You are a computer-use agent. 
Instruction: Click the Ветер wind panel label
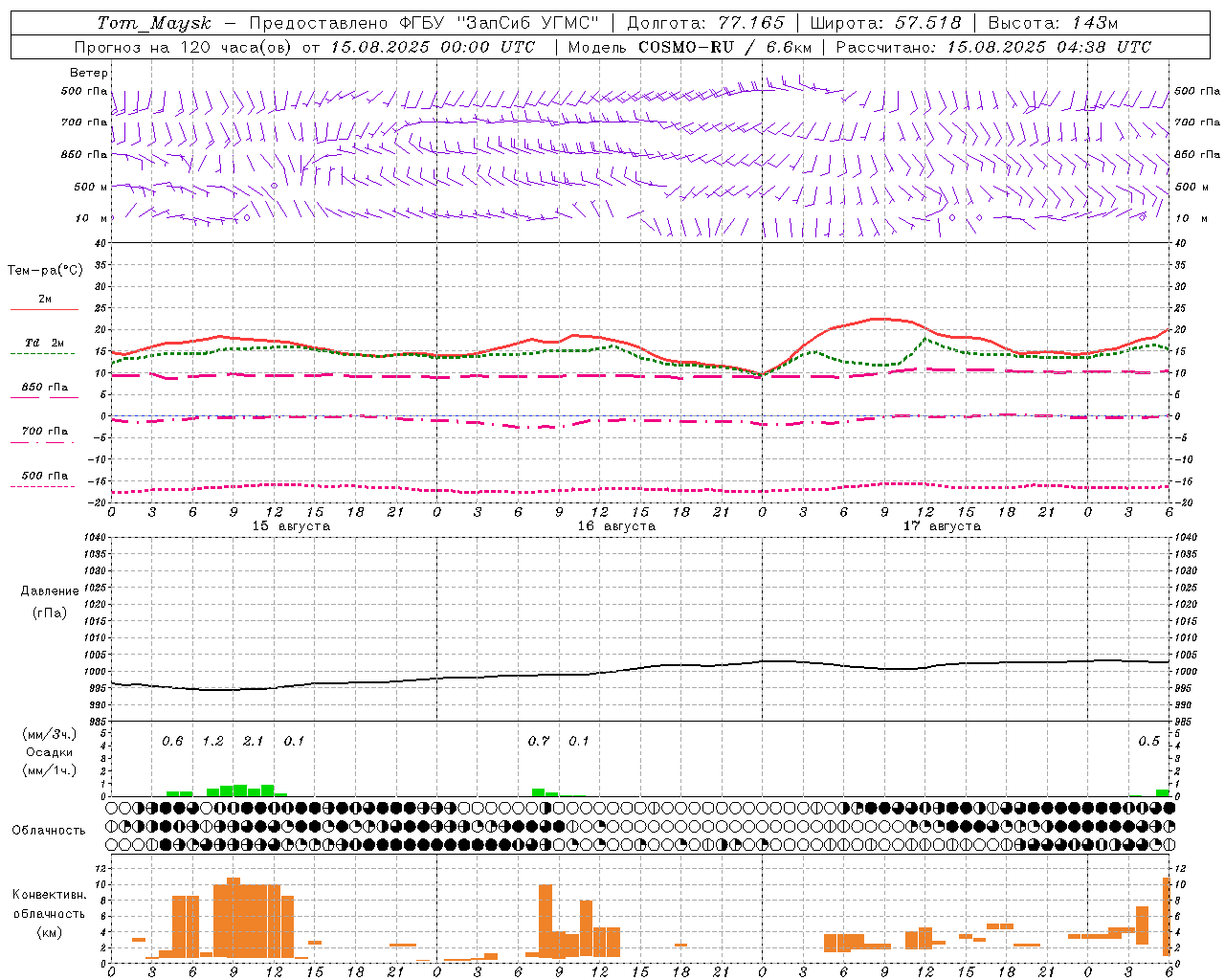click(89, 73)
